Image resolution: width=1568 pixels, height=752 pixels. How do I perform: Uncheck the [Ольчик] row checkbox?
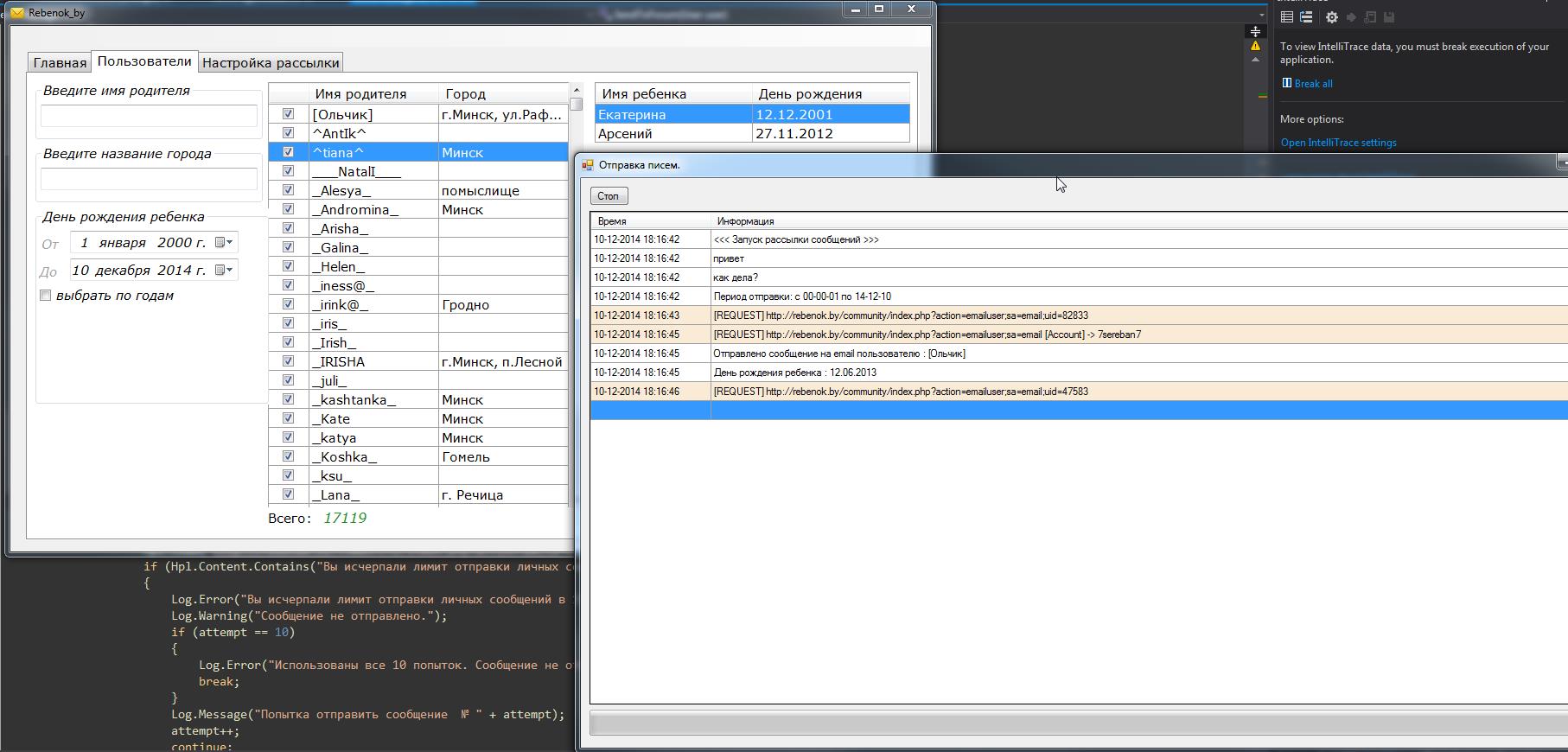[x=288, y=114]
